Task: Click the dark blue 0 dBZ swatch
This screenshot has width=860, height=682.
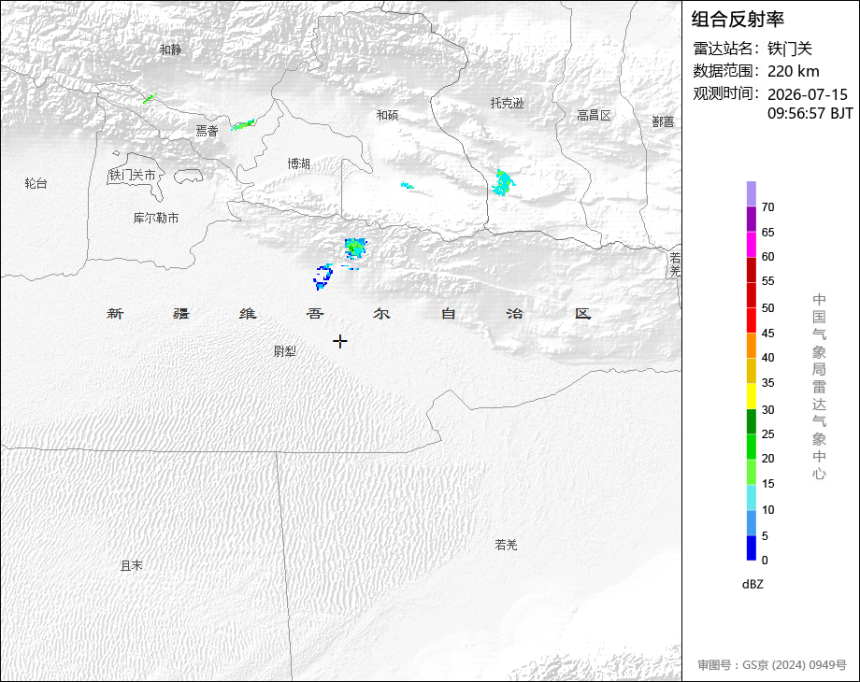Action: pos(751,548)
